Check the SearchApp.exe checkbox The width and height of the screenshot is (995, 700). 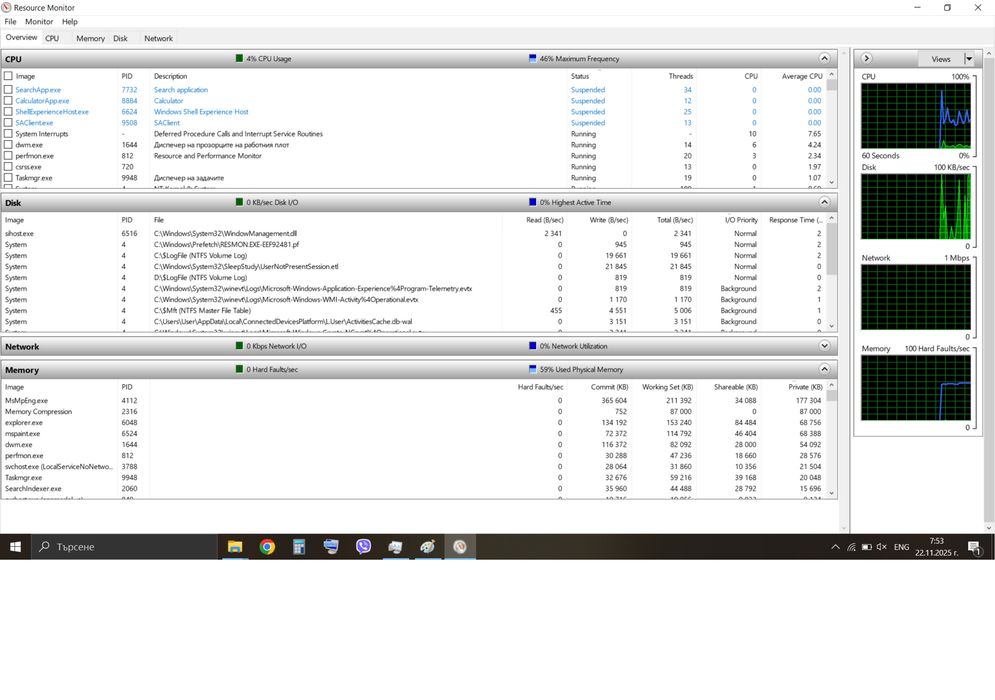8,90
